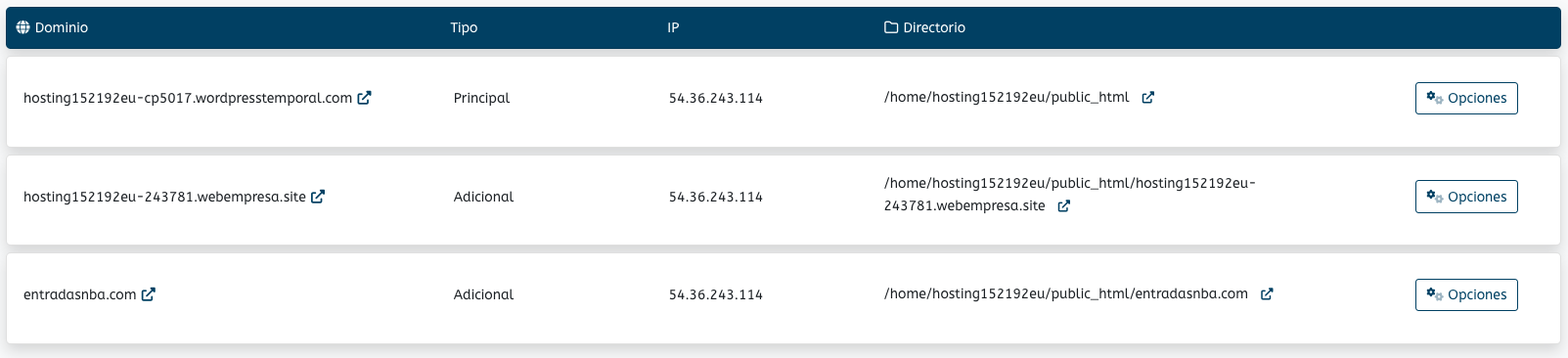Click the Tipo column header
The image size is (1568, 358).
click(464, 27)
